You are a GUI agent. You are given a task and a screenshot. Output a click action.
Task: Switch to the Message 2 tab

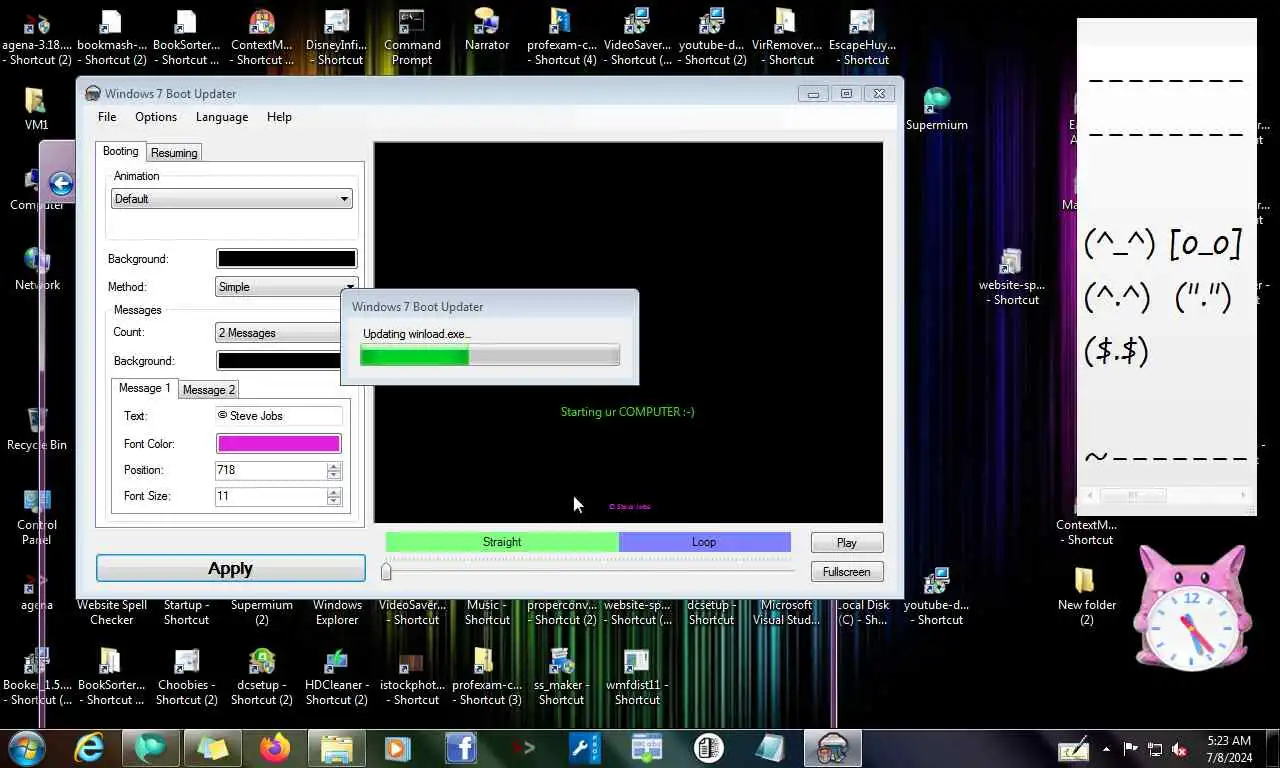[x=209, y=390]
